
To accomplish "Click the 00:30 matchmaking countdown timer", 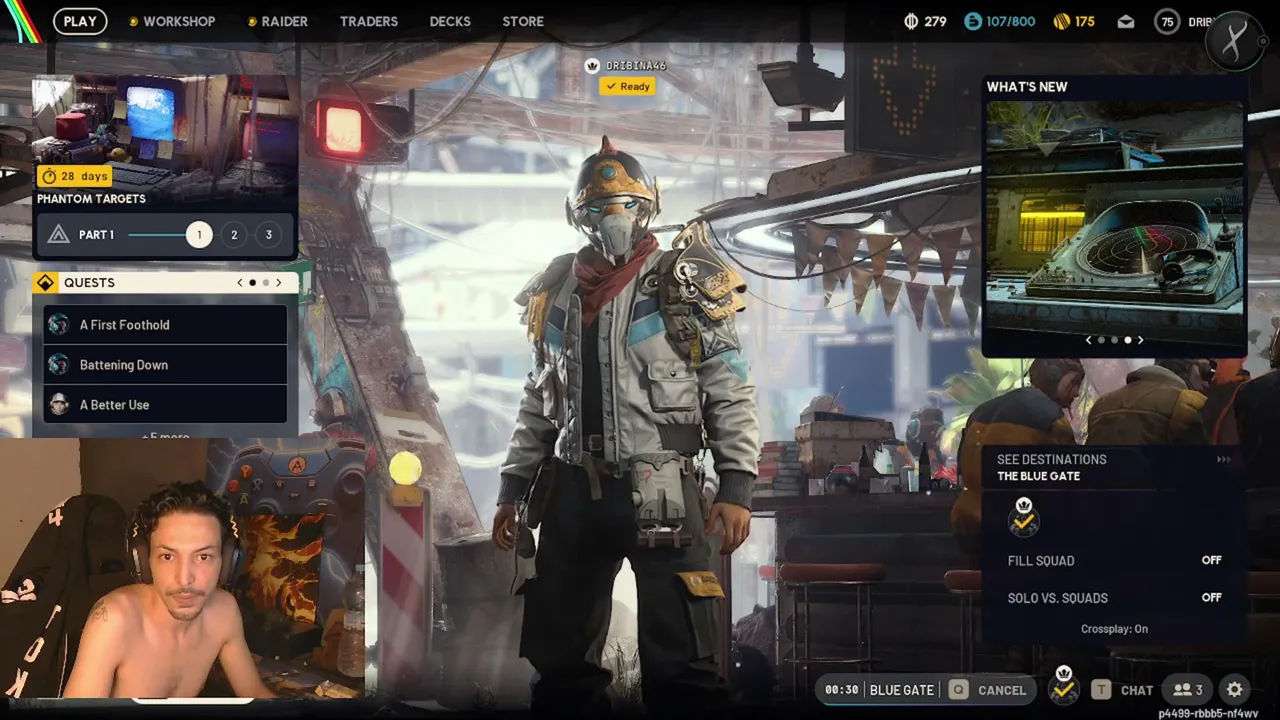I will 842,690.
